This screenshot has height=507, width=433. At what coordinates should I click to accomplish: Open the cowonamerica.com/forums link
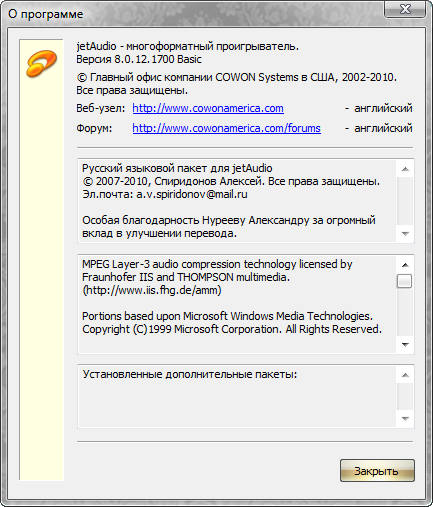coord(227,128)
